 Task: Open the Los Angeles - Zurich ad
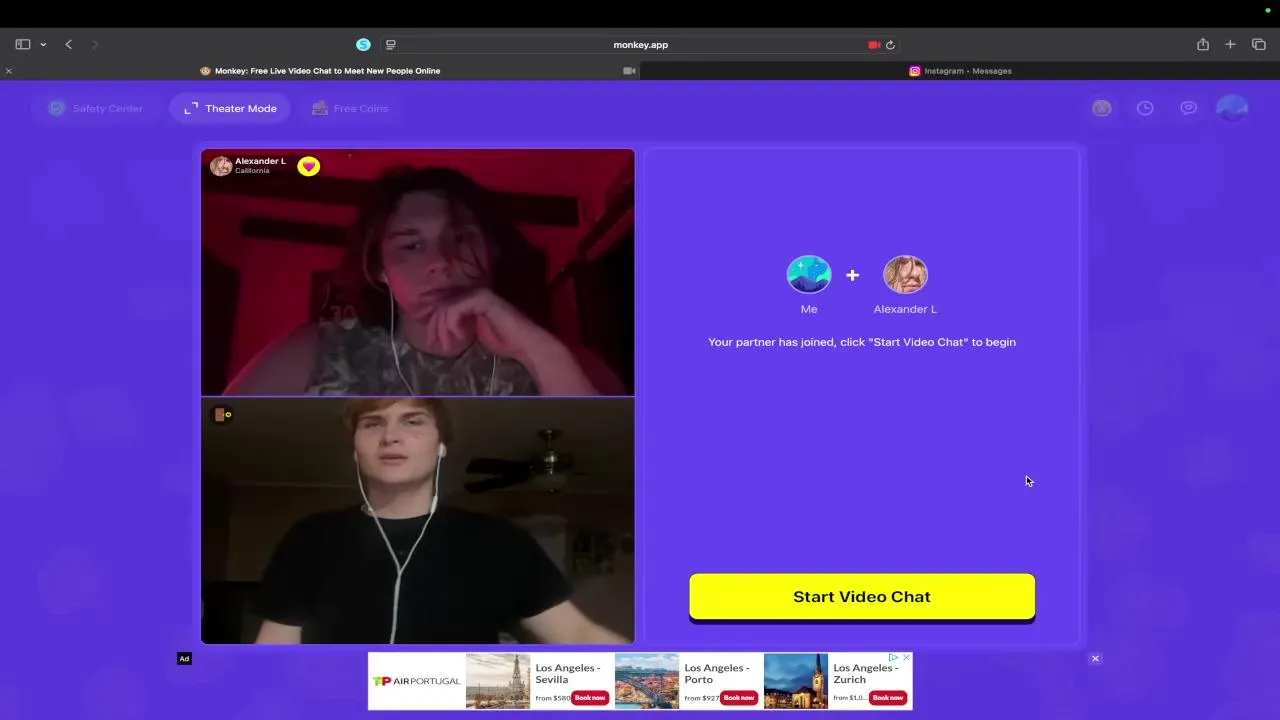[x=866, y=673]
